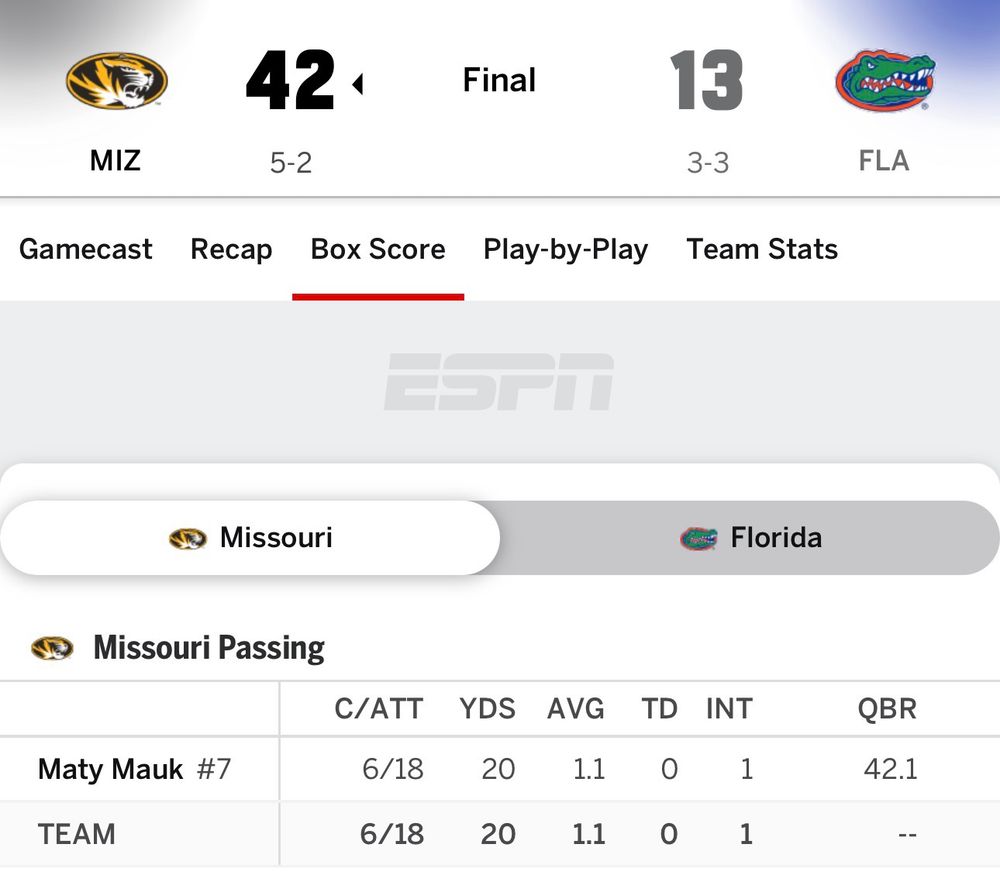Click the FLA team abbreviation
The image size is (1000, 878).
pos(884,161)
